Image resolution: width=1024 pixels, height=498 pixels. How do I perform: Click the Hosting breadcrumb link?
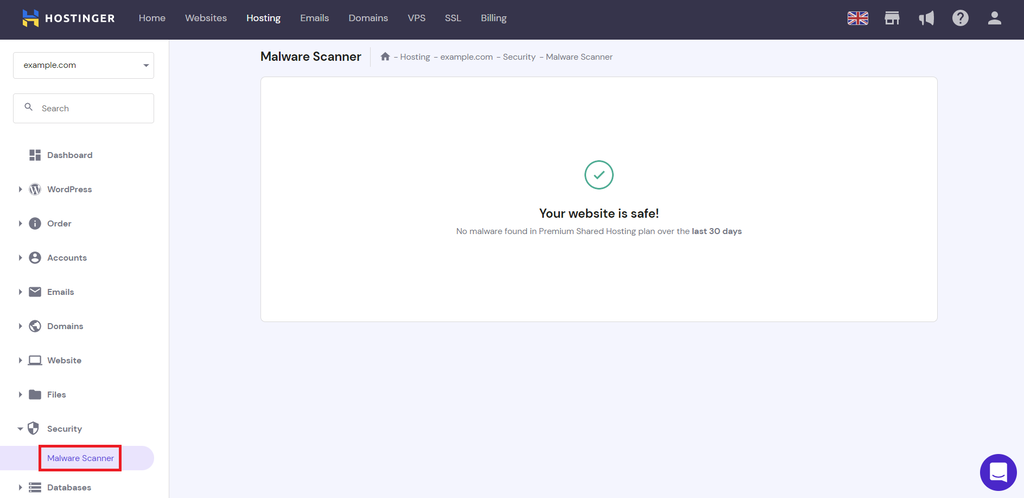point(415,57)
